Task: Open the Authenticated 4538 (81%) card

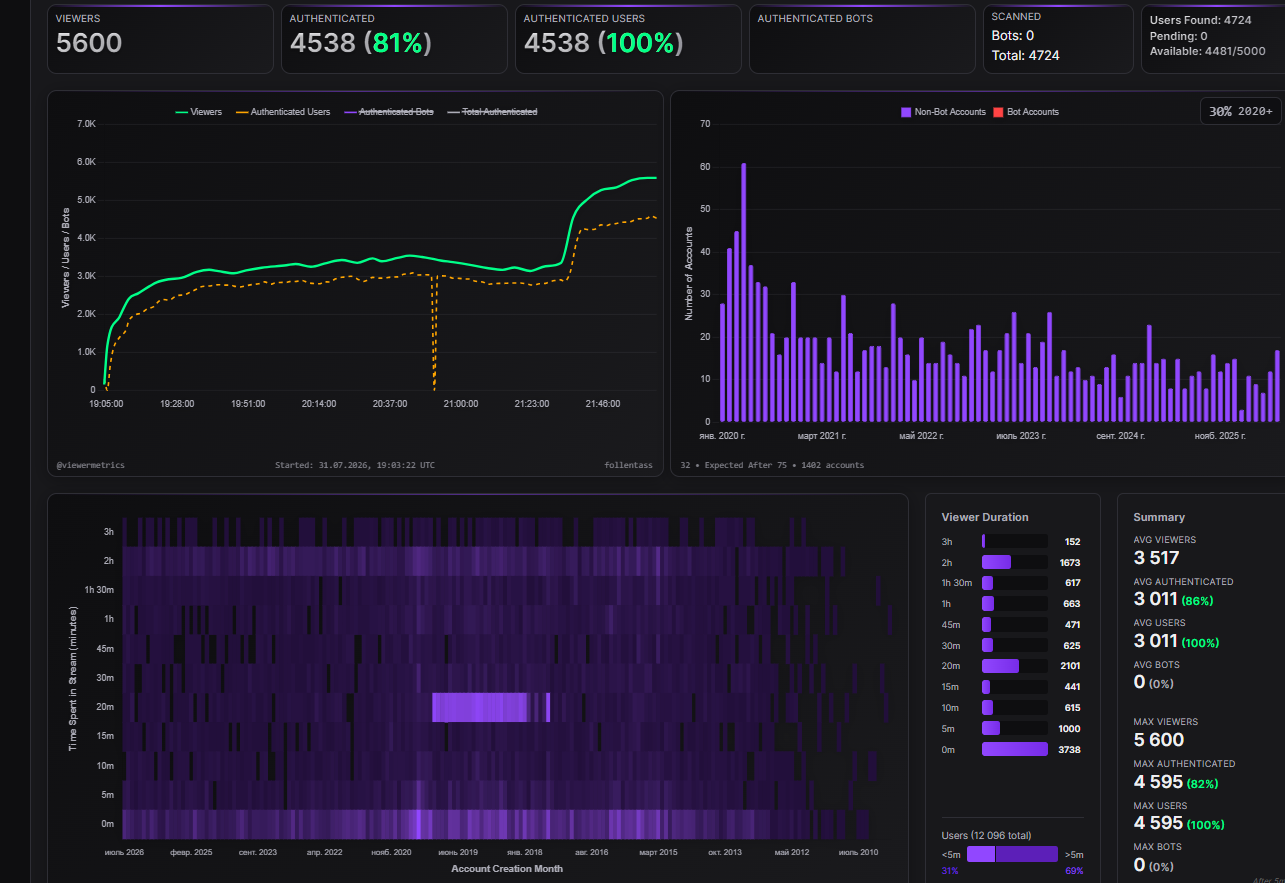Action: [x=394, y=39]
